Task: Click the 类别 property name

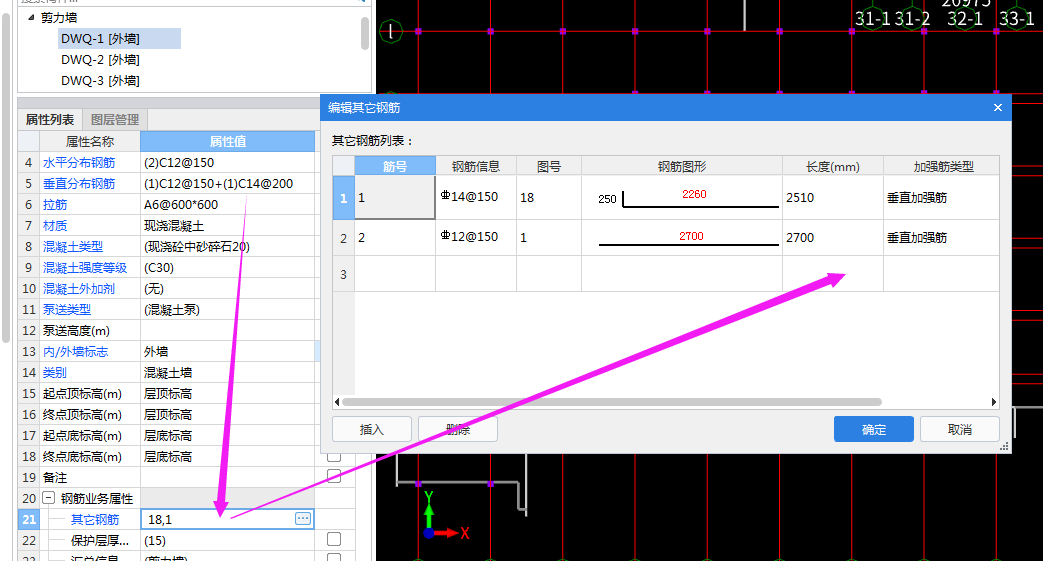Action: tap(55, 373)
